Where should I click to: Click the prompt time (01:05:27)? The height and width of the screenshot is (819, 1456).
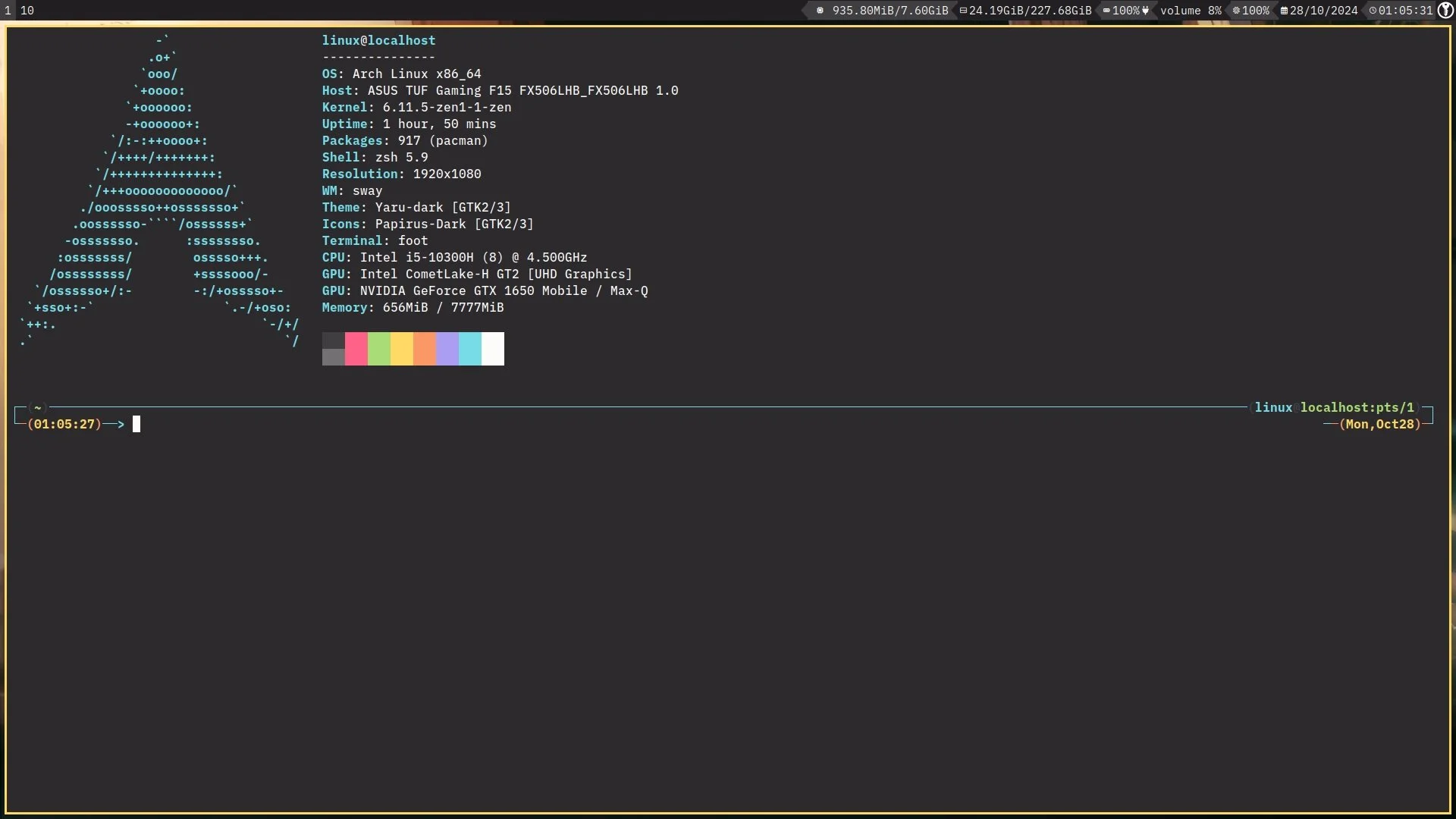(64, 424)
